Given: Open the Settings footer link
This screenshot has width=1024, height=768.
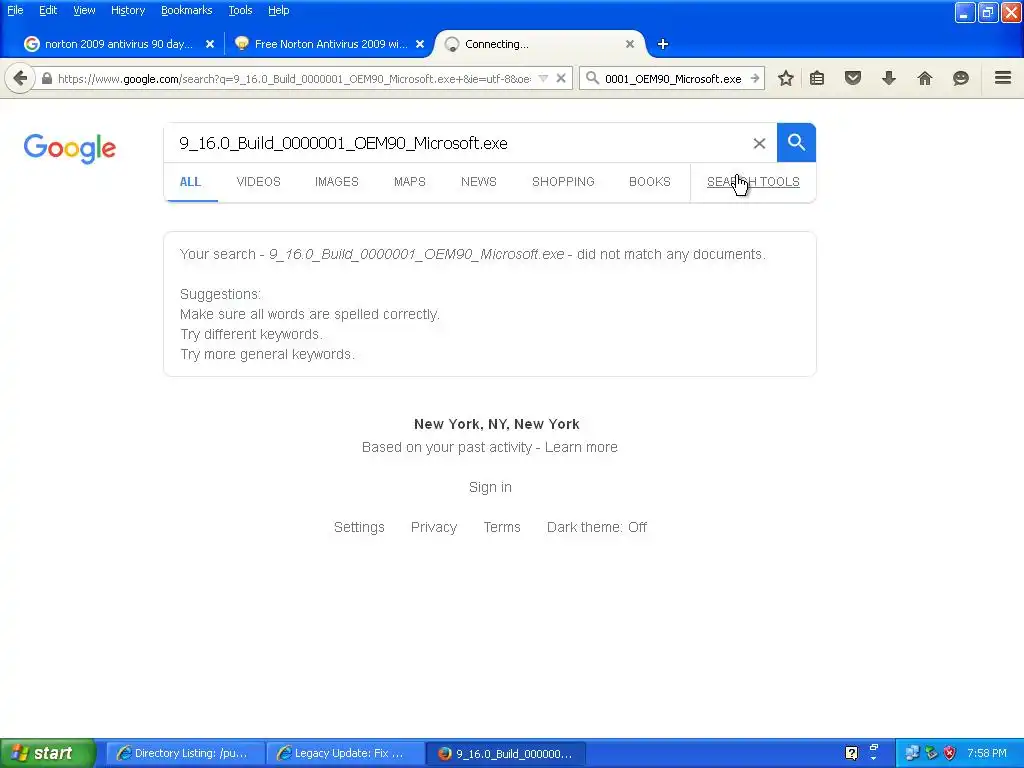Looking at the screenshot, I should coord(359,527).
